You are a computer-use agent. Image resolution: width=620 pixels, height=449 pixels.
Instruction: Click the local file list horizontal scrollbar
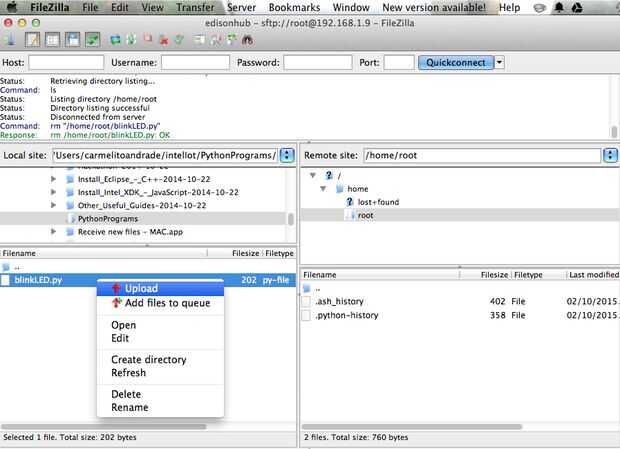coord(104,426)
